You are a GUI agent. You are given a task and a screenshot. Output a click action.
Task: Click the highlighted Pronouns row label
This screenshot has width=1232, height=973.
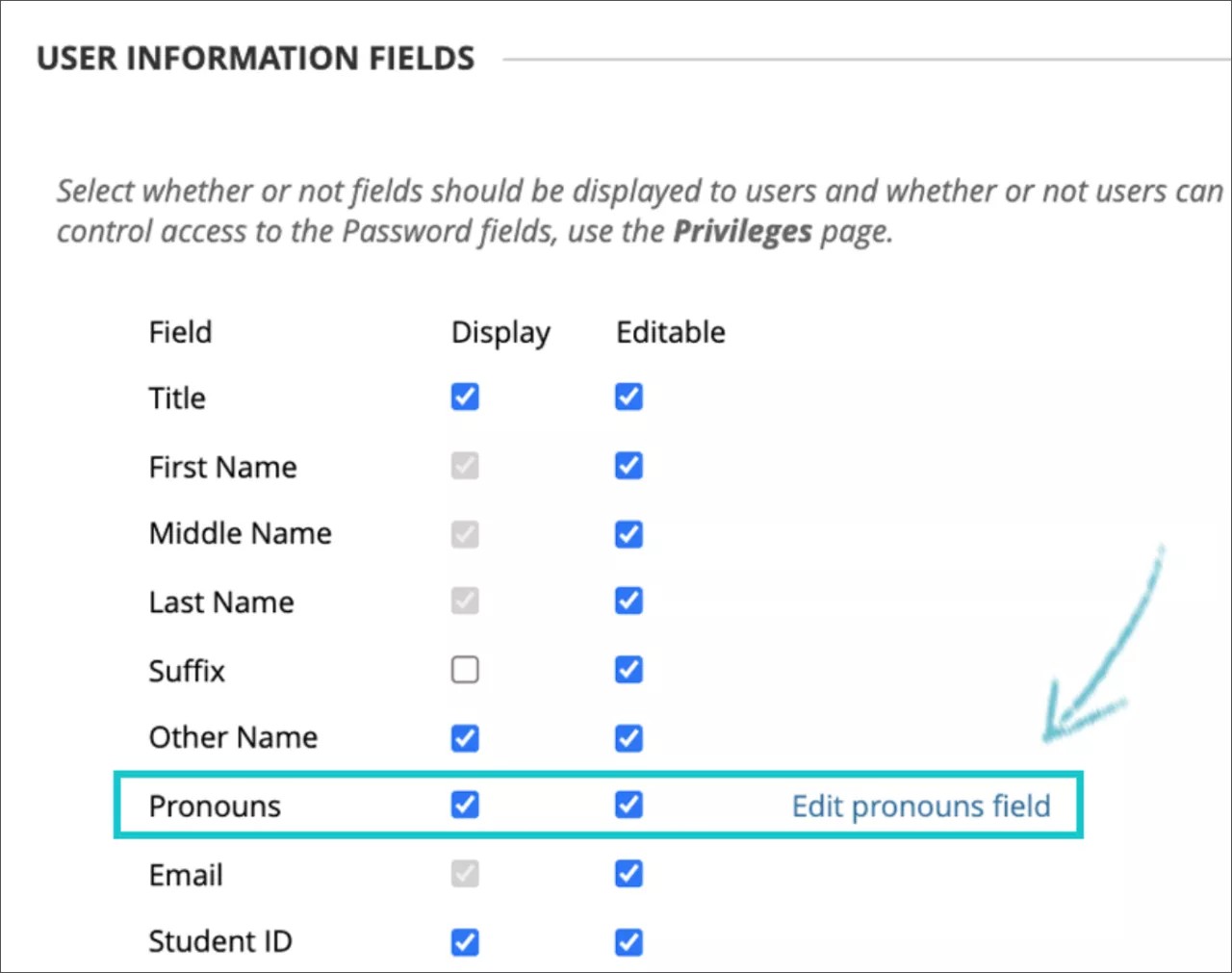coord(215,807)
